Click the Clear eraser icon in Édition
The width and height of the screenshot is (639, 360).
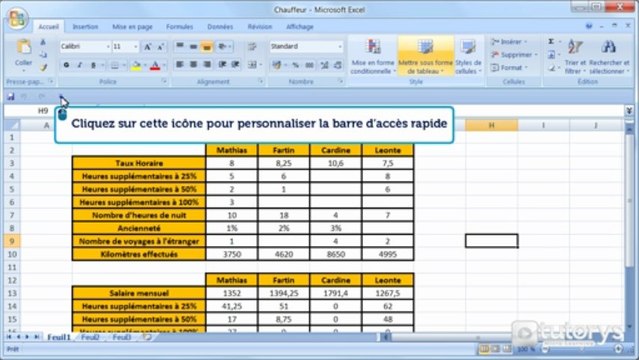pos(551,68)
